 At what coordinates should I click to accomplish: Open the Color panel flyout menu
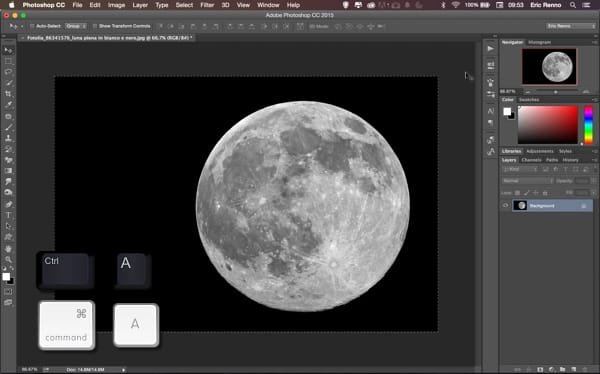pos(595,100)
